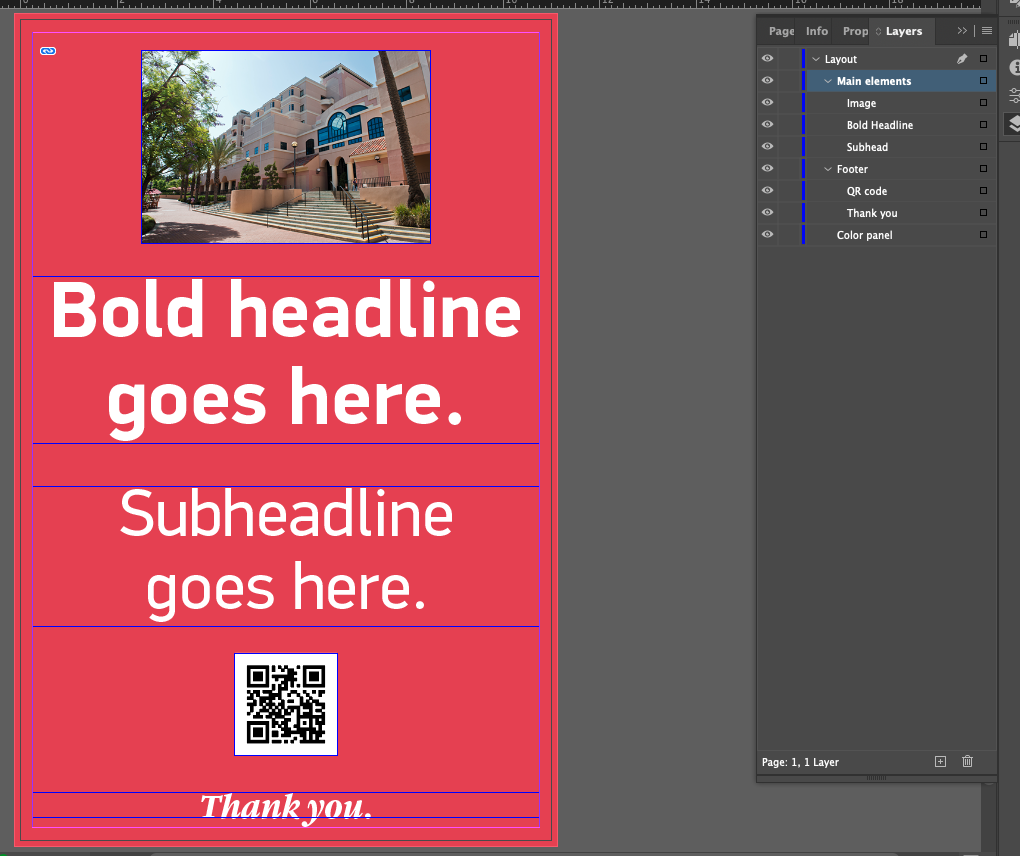Screen dimensions: 1020x856
Task: Click the panel cycle arrows beside Layers
Action: click(878, 31)
